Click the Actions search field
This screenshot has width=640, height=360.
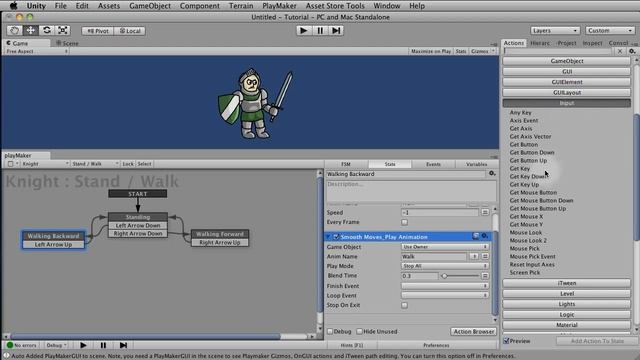(558, 51)
